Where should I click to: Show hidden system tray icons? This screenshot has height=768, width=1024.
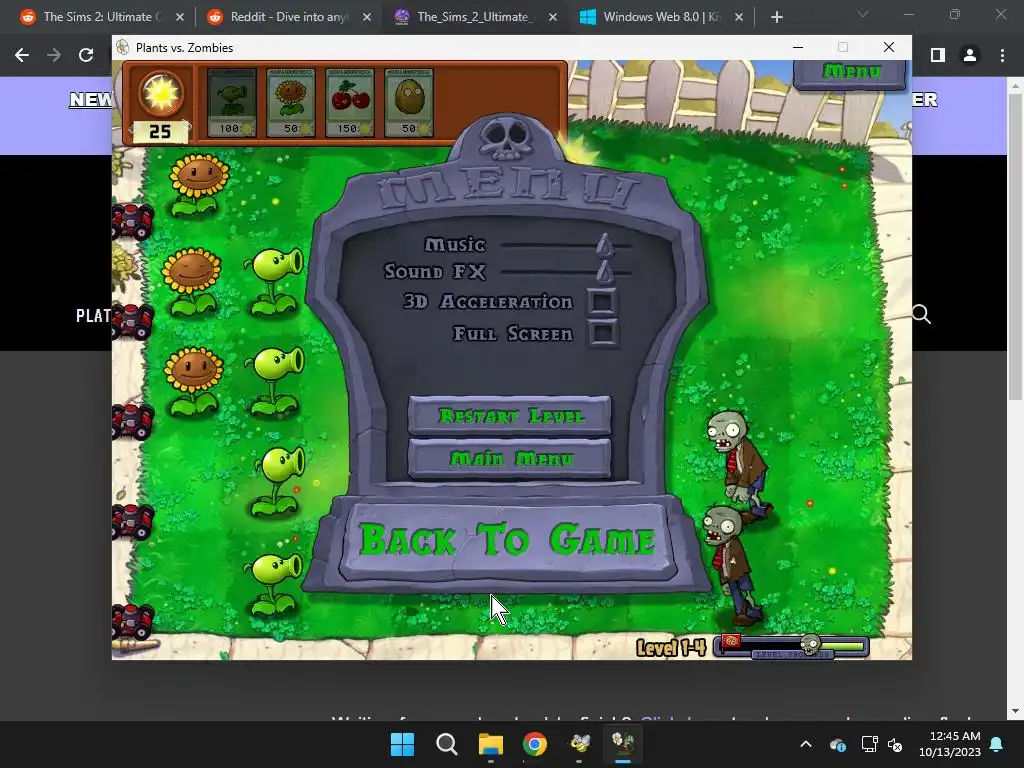pyautogui.click(x=806, y=744)
